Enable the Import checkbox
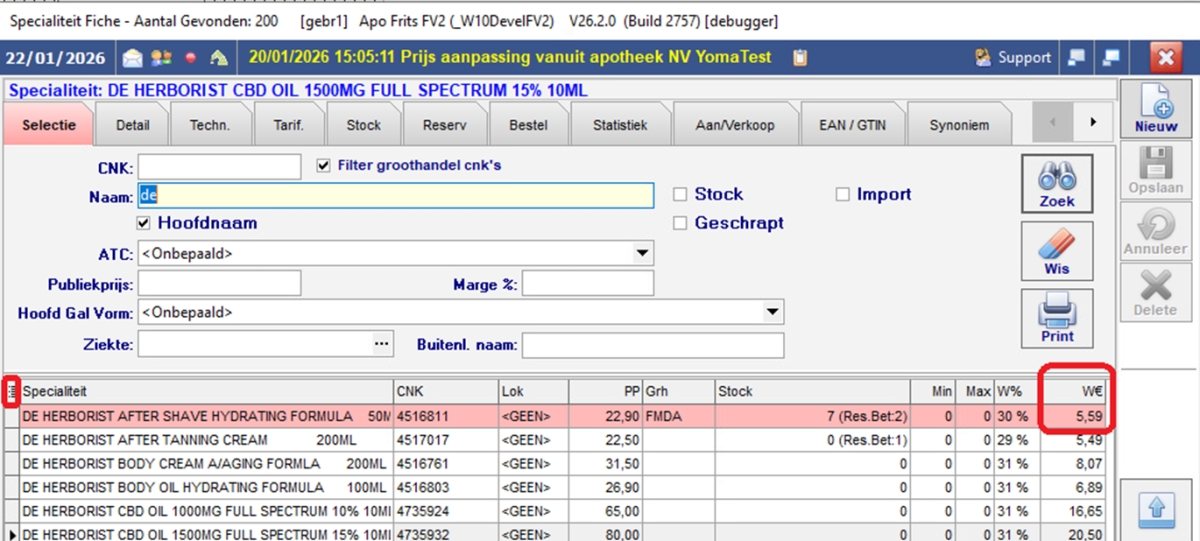This screenshot has width=1200, height=541. pyautogui.click(x=842, y=194)
